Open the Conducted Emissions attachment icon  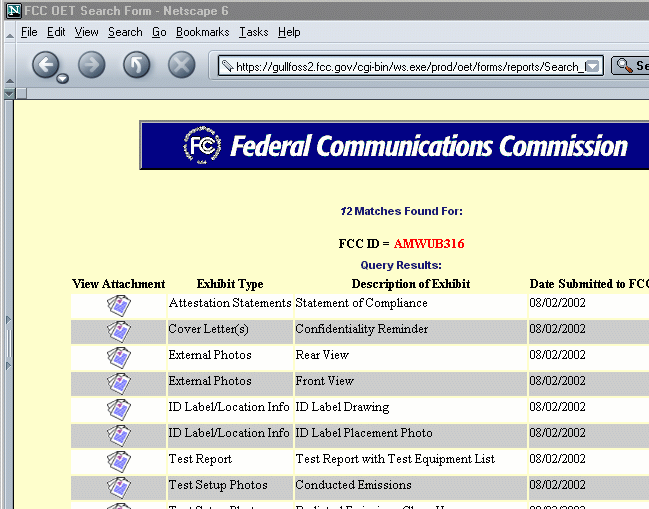pyautogui.click(x=119, y=486)
